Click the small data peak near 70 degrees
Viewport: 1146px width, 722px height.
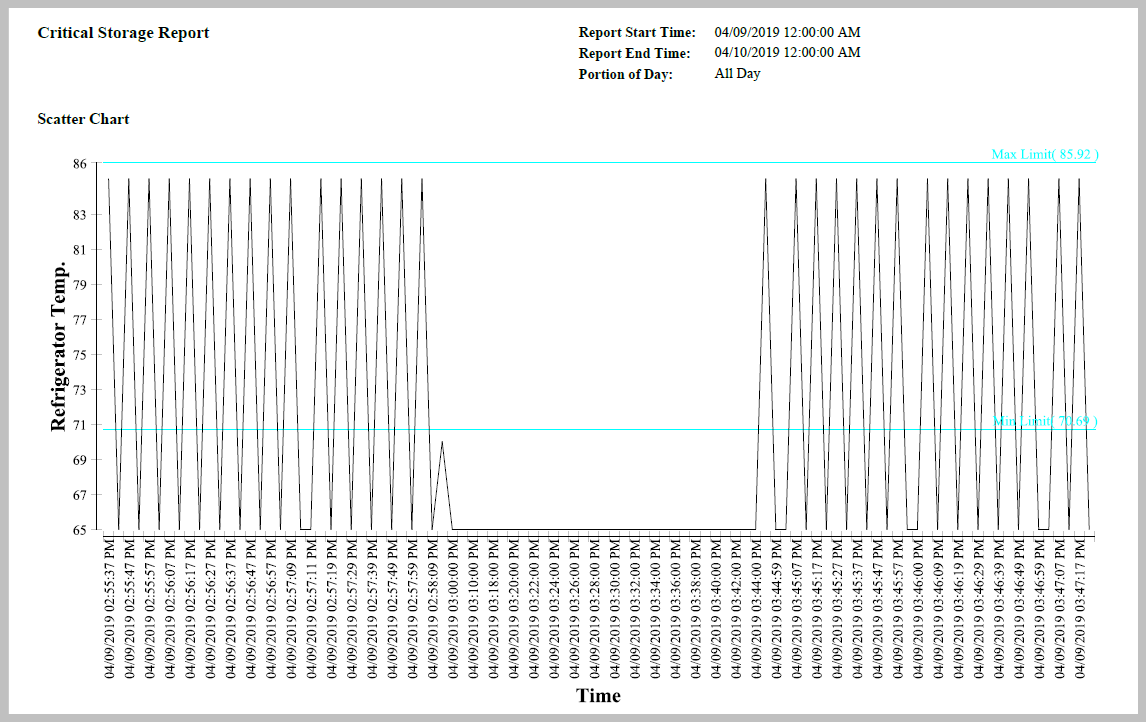point(442,442)
